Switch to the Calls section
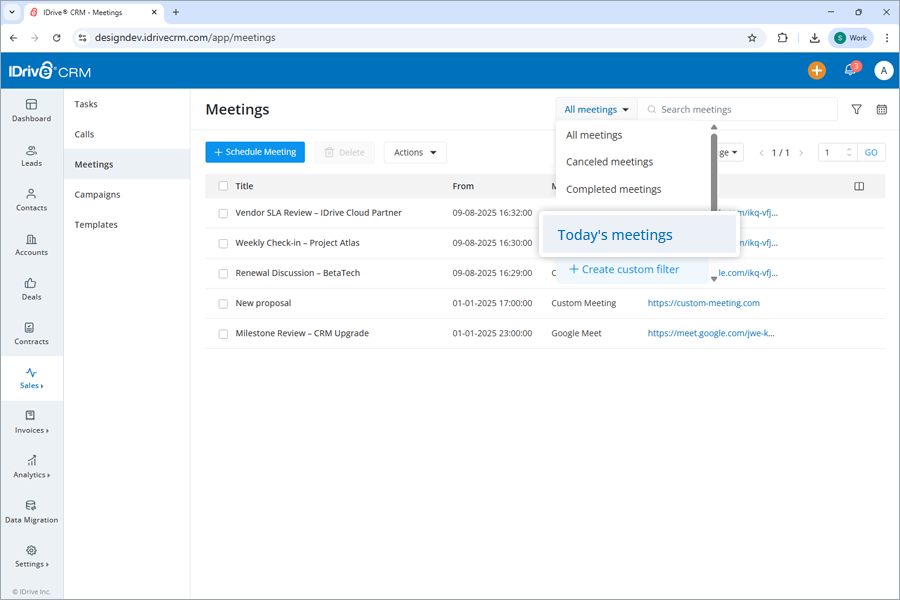Image resolution: width=900 pixels, height=600 pixels. click(85, 133)
